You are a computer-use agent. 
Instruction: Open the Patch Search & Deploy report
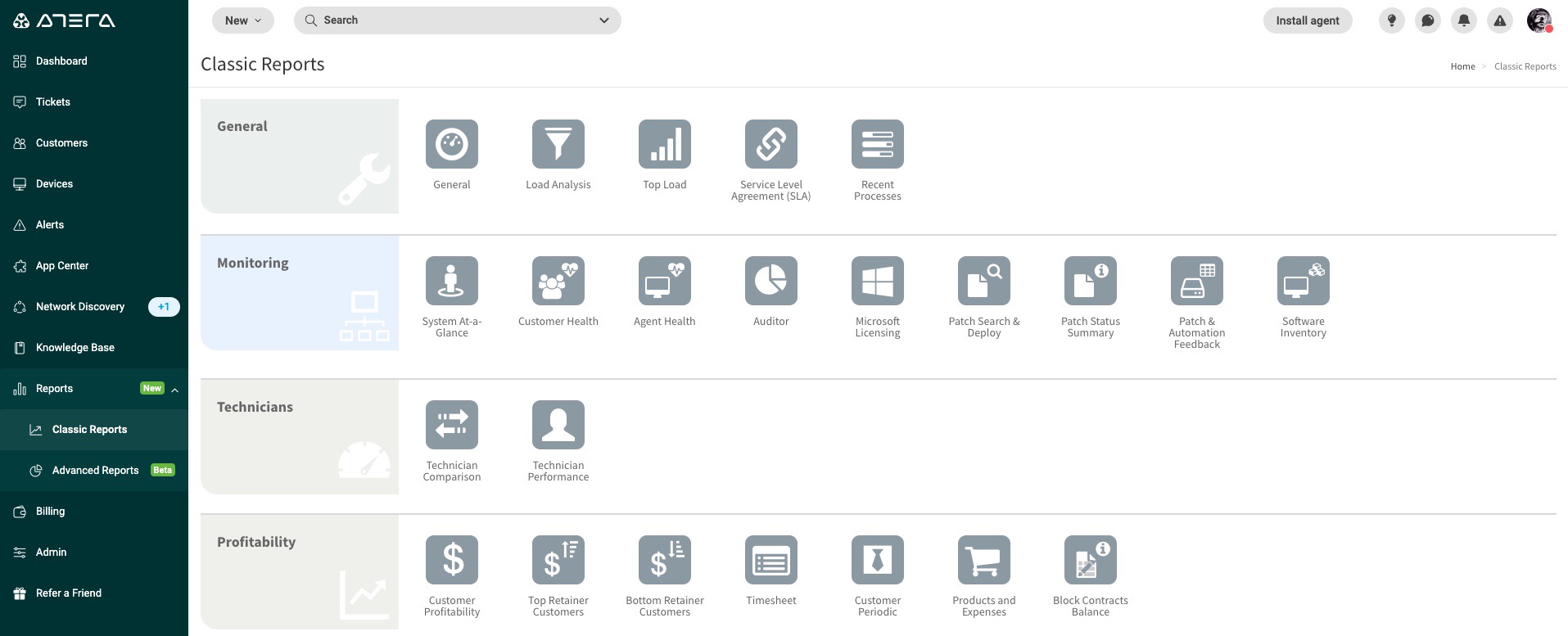tap(983, 281)
